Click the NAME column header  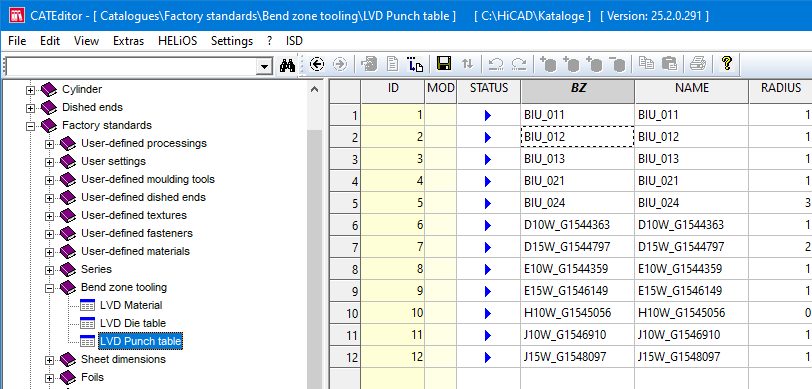692,88
